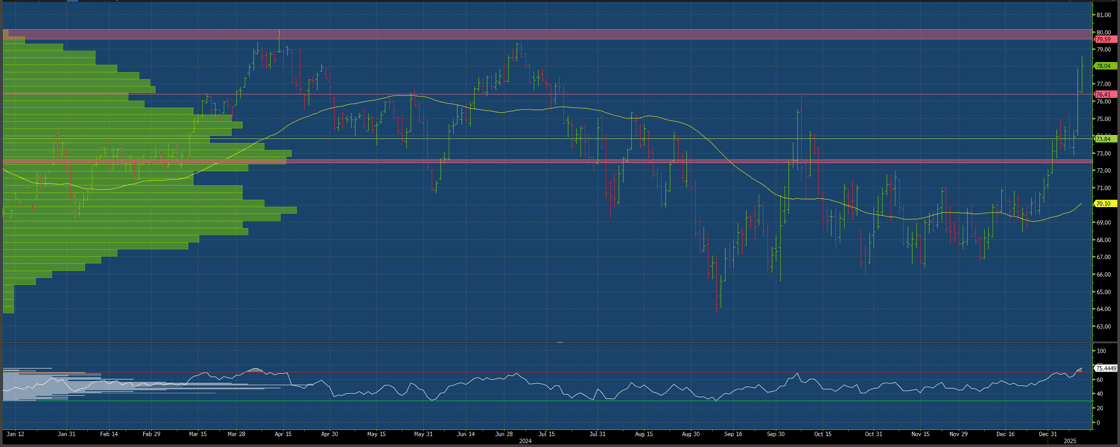The width and height of the screenshot is (1120, 447).
Task: Click the 2025 year label
Action: (x=1069, y=442)
